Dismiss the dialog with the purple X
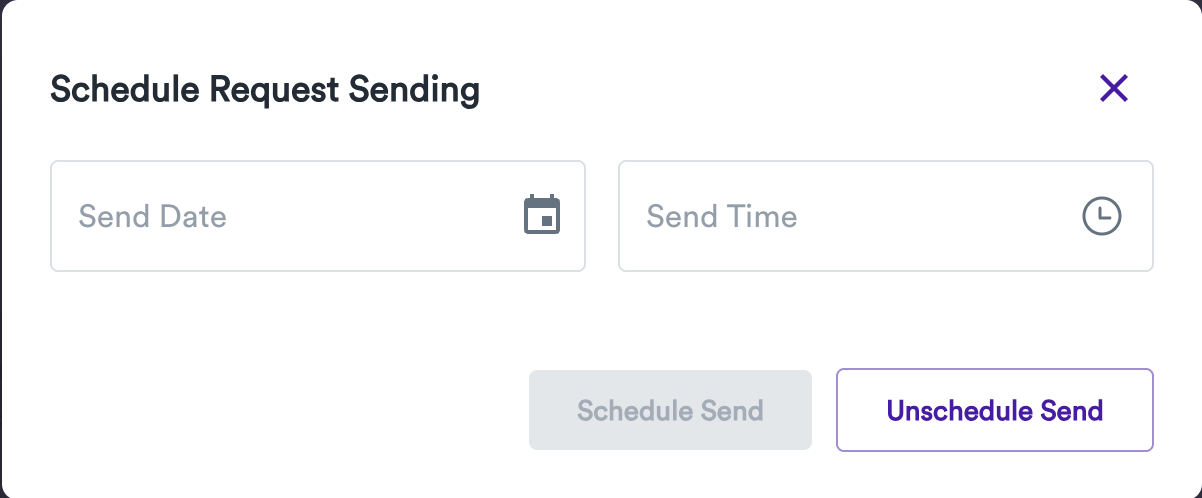1202x498 pixels. coord(1113,89)
